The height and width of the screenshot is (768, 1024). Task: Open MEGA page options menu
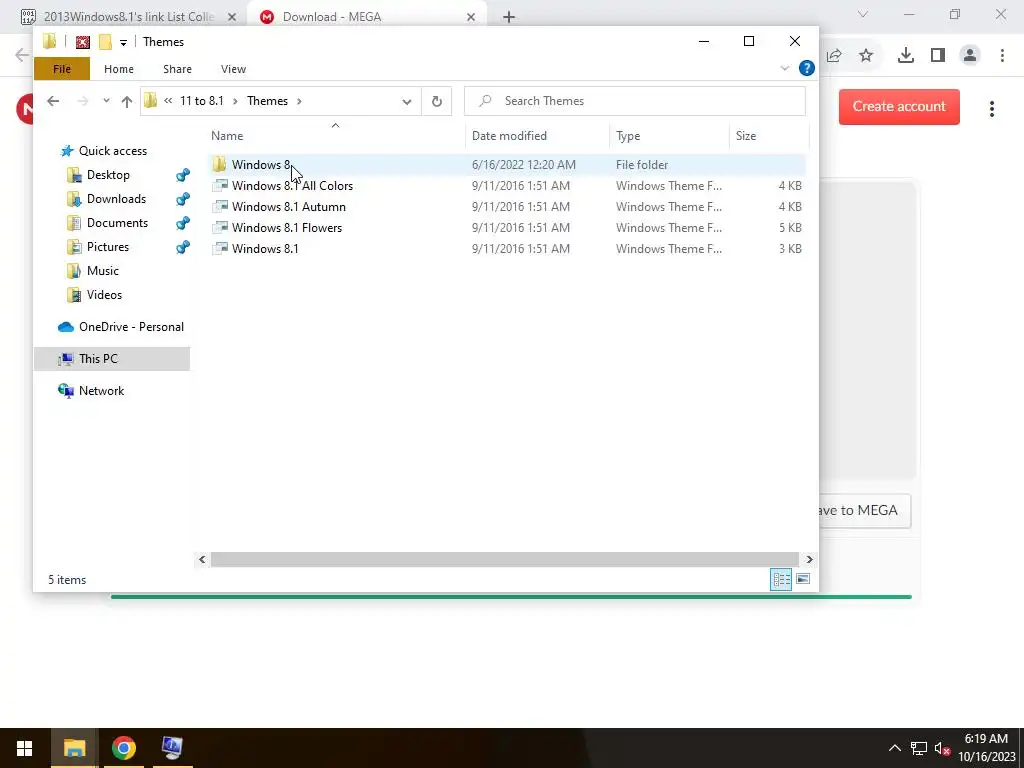[x=991, y=109]
